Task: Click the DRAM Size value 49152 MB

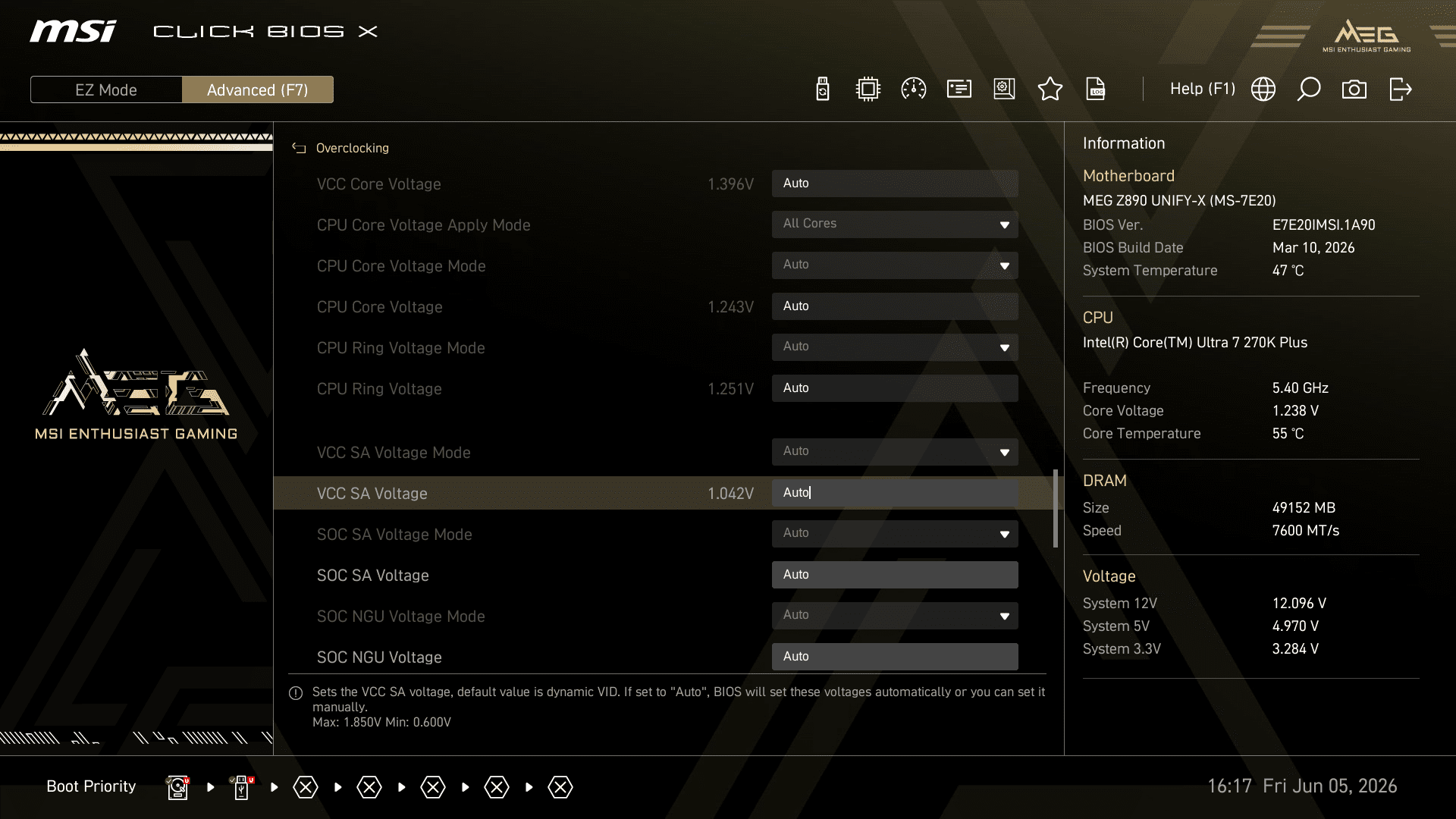Action: (x=1304, y=508)
